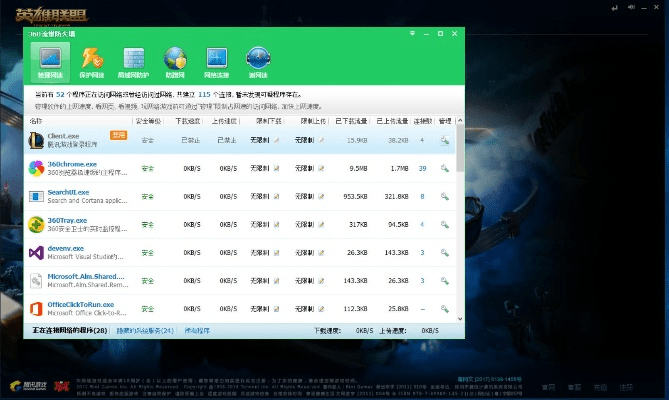The height and width of the screenshot is (400, 669).
Task: Open the 停用程序 tab
Action: (196, 329)
